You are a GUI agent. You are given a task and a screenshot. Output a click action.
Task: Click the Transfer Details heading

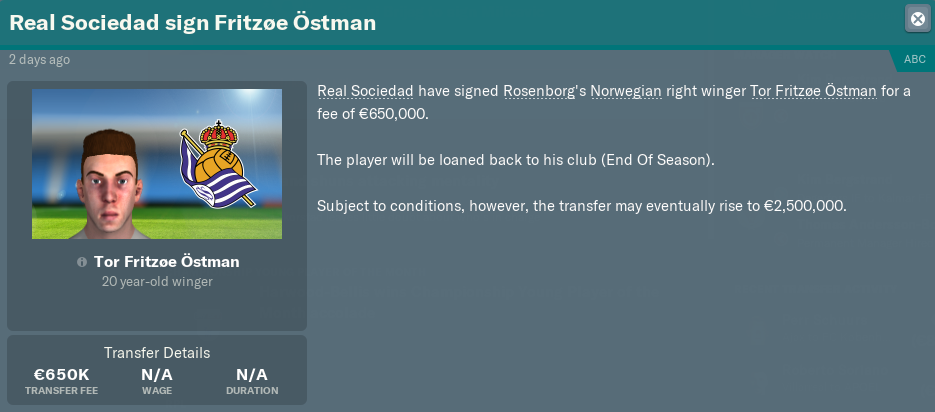coord(157,352)
